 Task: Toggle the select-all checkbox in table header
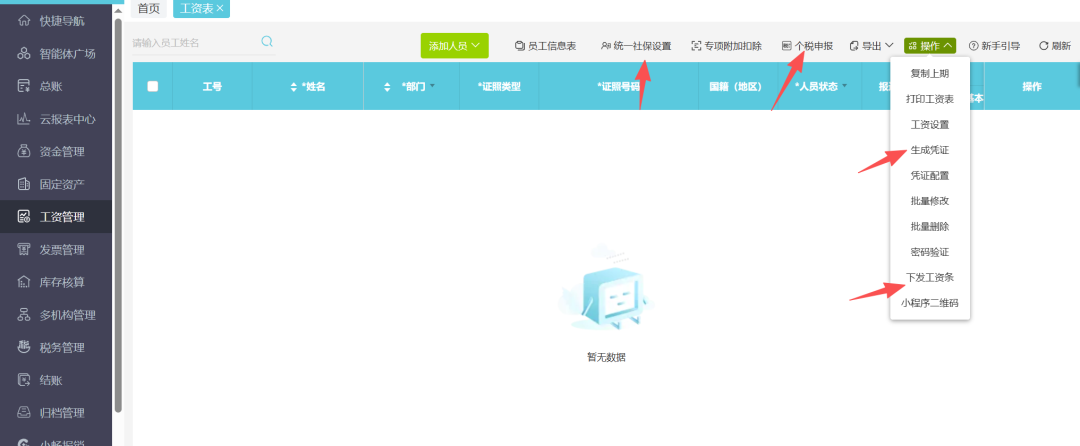[153, 86]
